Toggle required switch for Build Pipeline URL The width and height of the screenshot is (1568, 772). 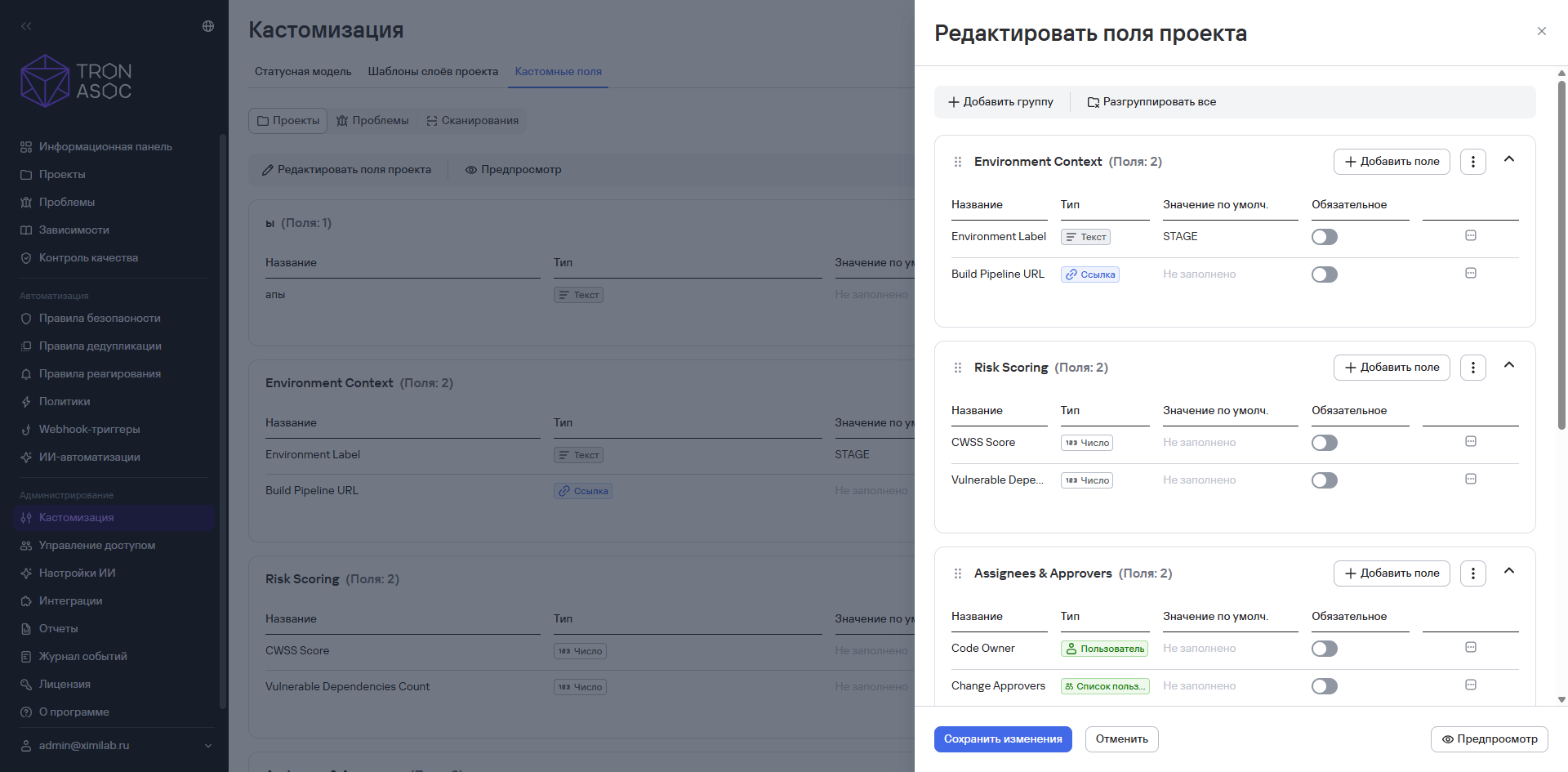(1325, 274)
